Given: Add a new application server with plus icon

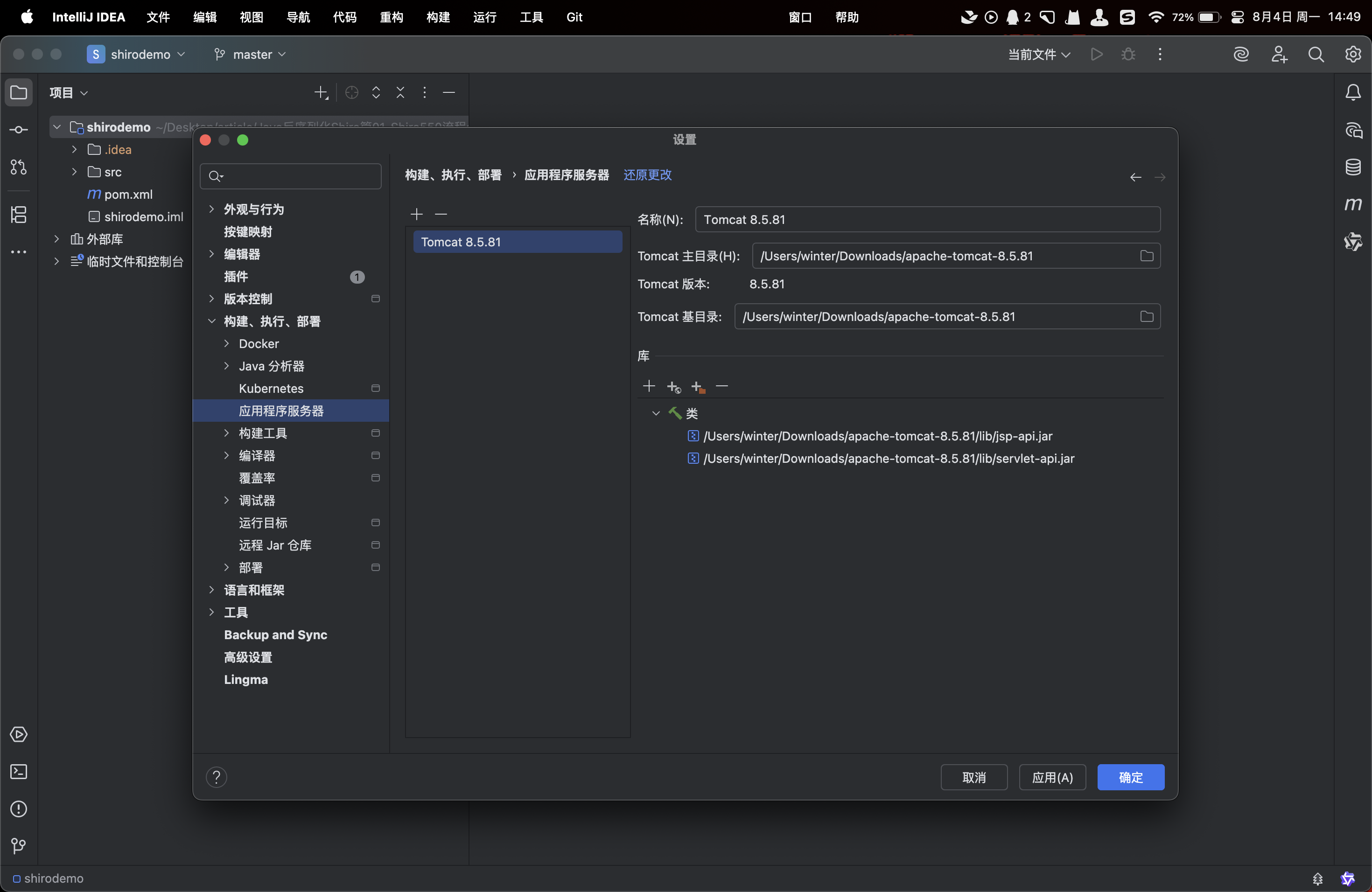Looking at the screenshot, I should (416, 214).
